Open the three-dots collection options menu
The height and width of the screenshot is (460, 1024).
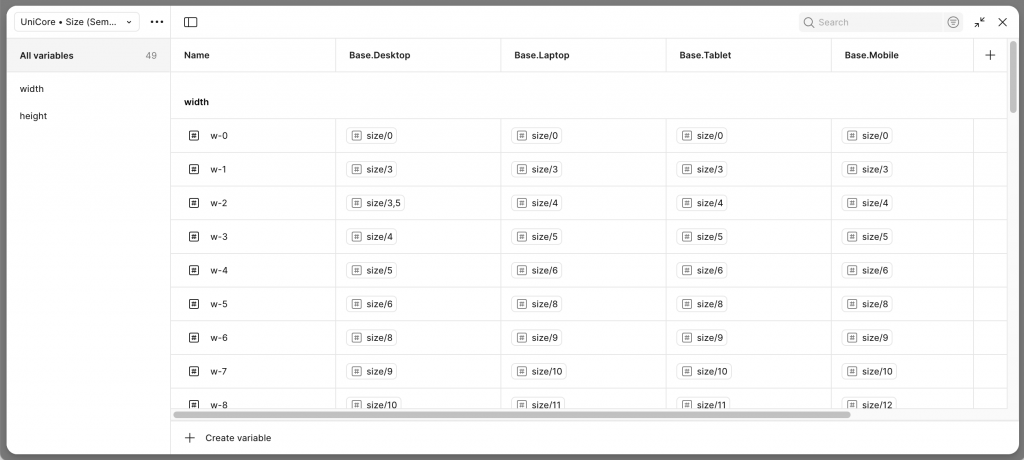pyautogui.click(x=157, y=22)
